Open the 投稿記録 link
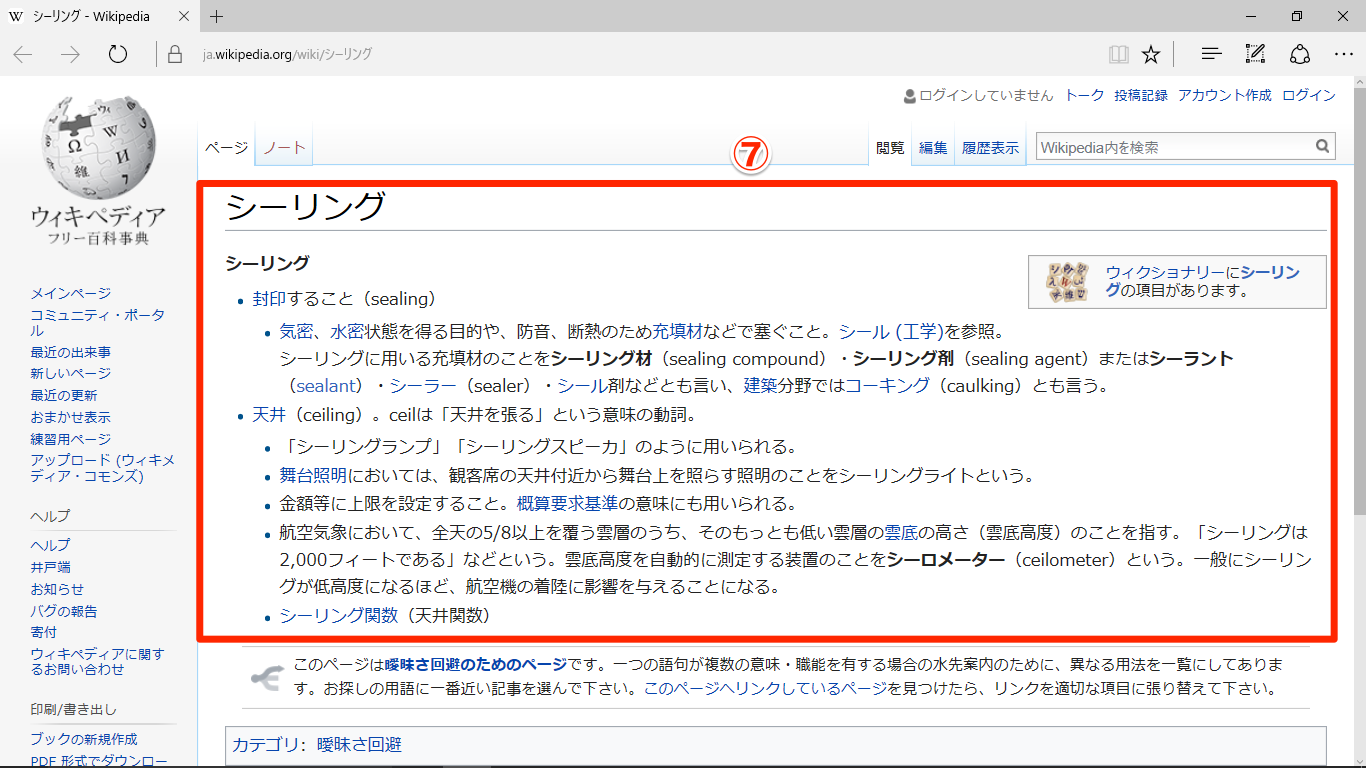This screenshot has height=768, width=1366. click(1141, 95)
